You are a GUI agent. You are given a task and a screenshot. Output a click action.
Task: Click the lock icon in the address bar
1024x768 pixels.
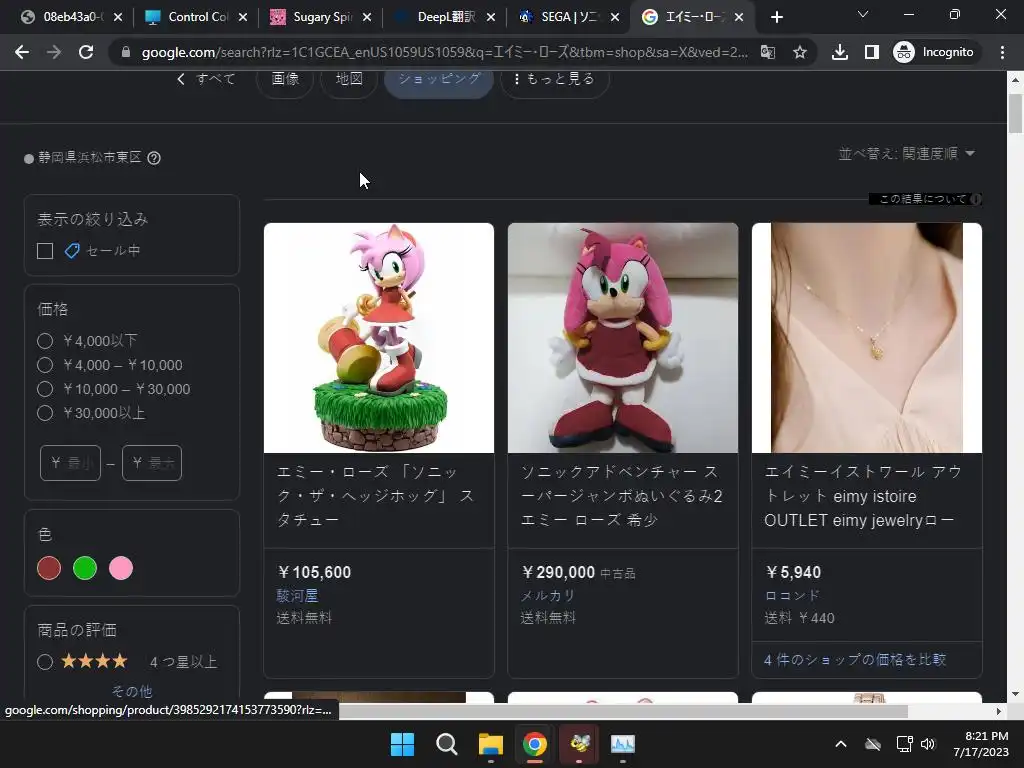click(126, 52)
